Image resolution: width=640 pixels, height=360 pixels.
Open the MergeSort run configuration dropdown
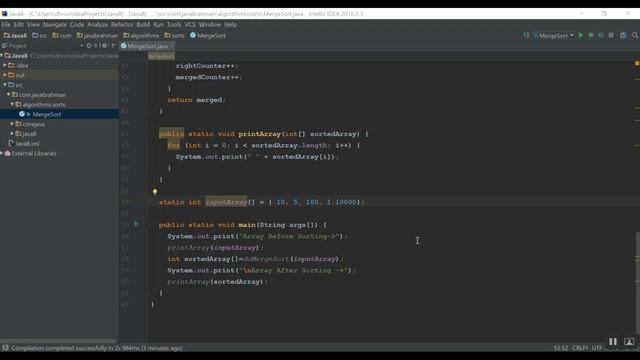554,36
